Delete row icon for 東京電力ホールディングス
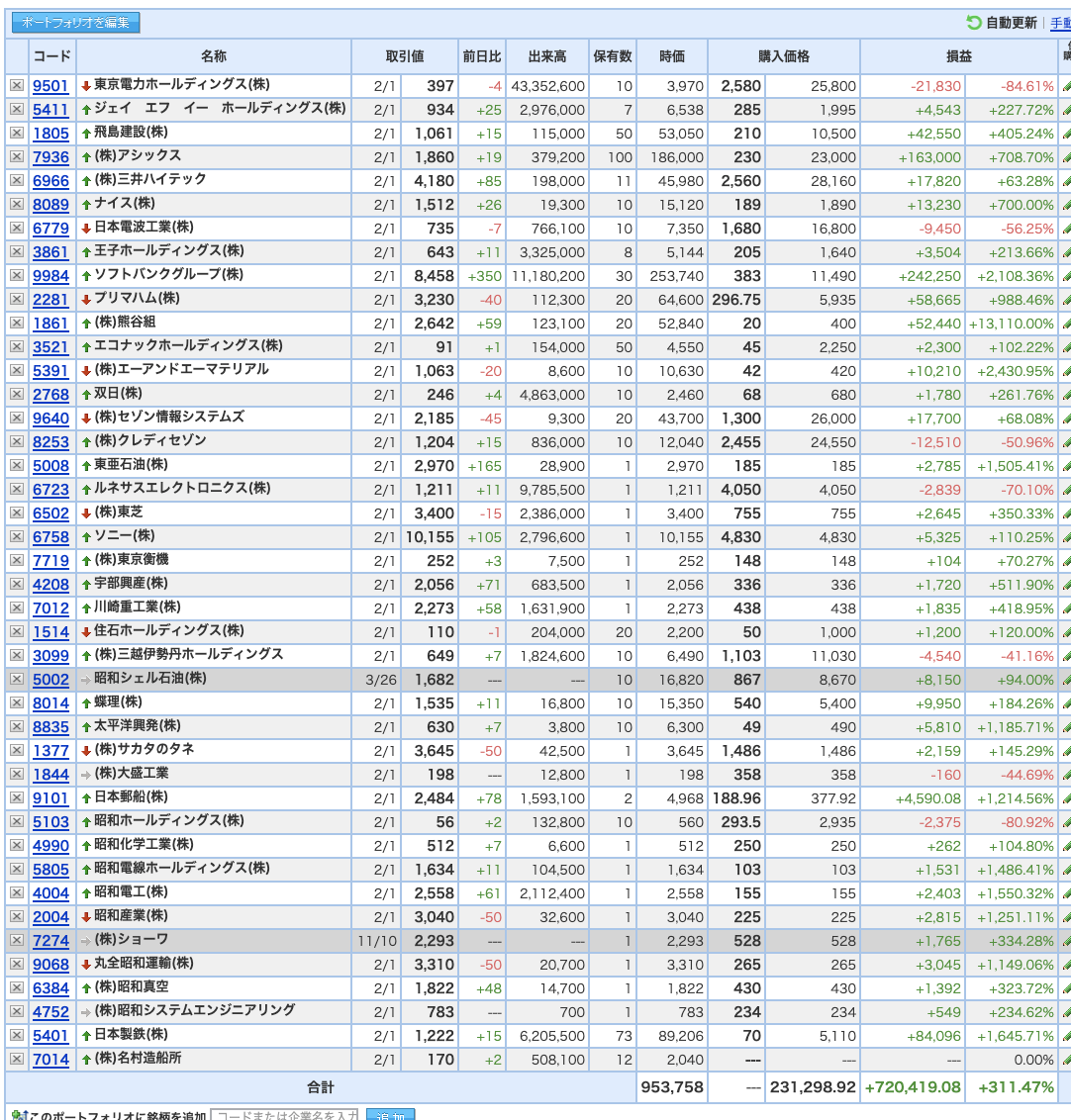 [17, 86]
